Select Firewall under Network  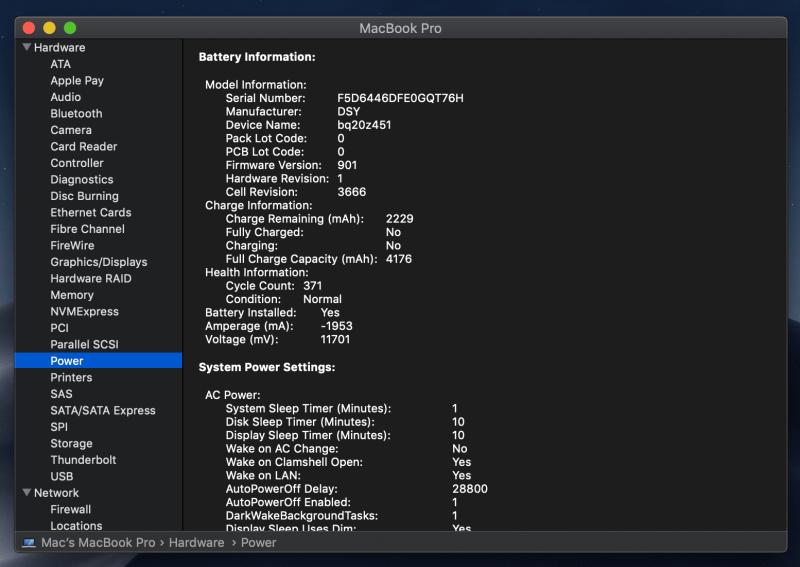pyautogui.click(x=70, y=510)
